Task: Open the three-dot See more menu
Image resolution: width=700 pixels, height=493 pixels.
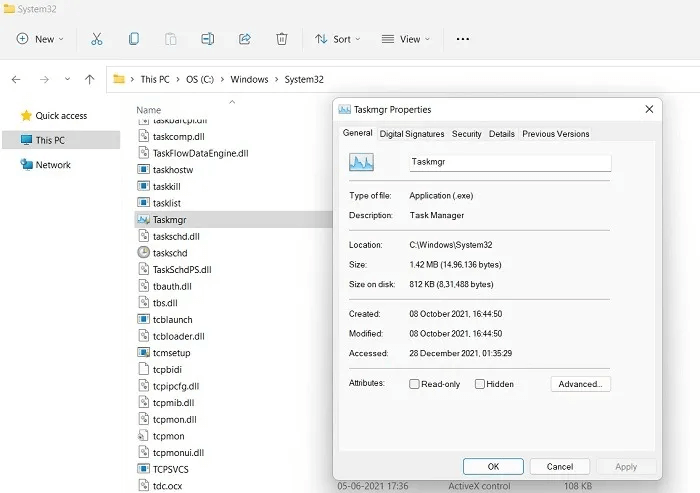Action: pyautogui.click(x=462, y=39)
